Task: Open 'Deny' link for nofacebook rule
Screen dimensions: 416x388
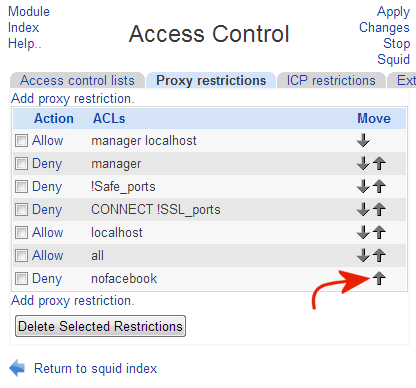Action: [47, 279]
